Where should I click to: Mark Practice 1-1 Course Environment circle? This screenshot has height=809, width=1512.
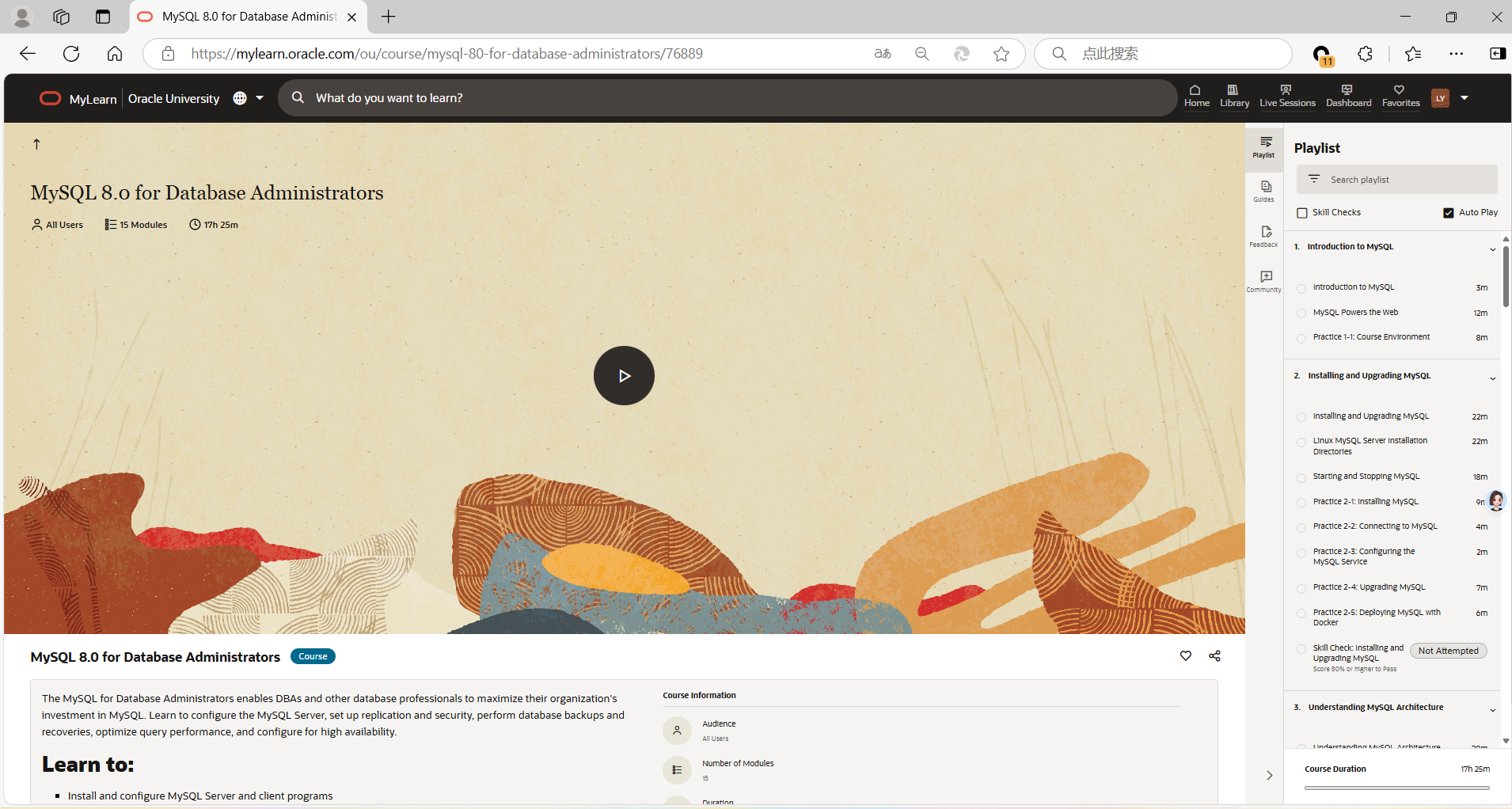pos(1301,338)
